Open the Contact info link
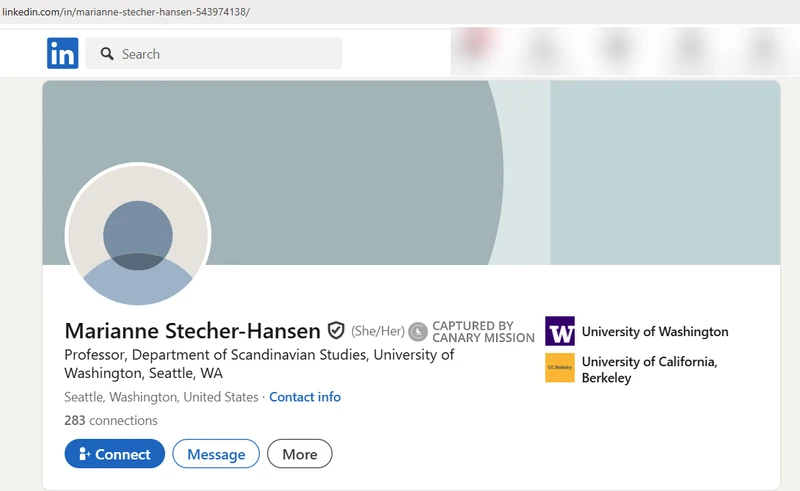Image resolution: width=800 pixels, height=491 pixels. (x=305, y=397)
